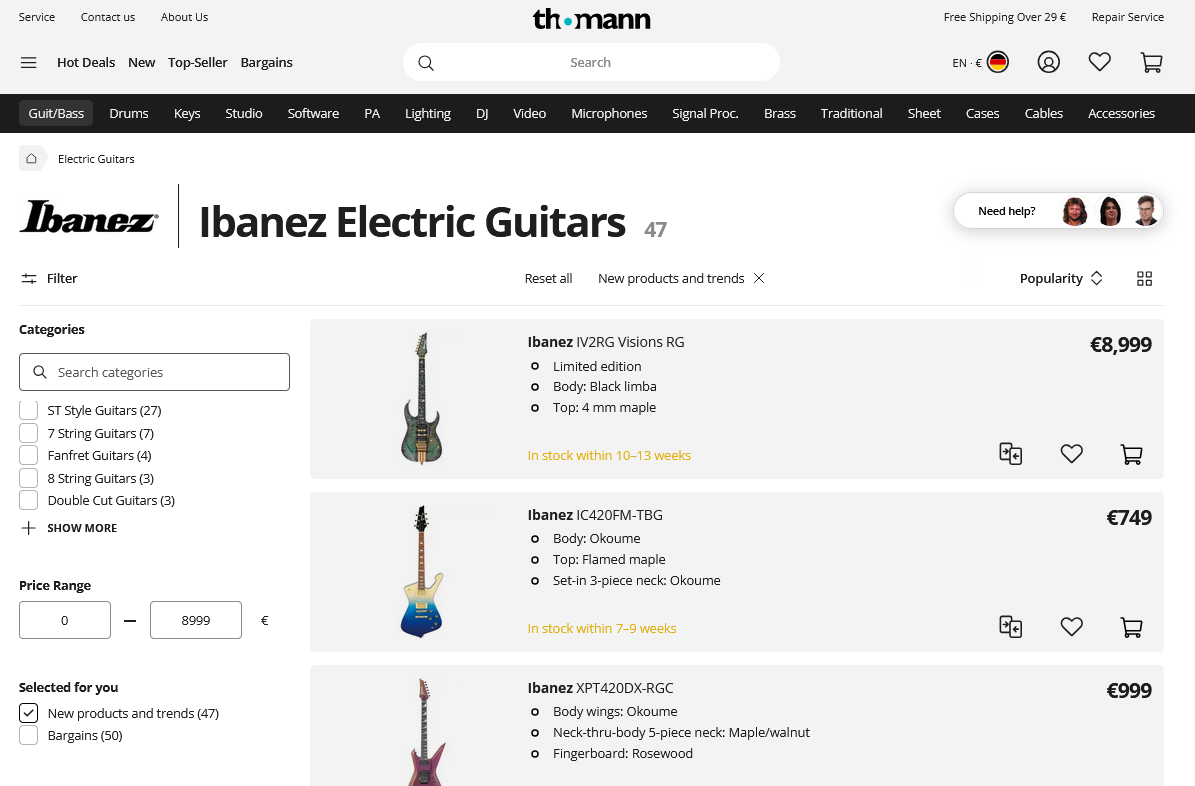Open the user account icon

coord(1048,62)
